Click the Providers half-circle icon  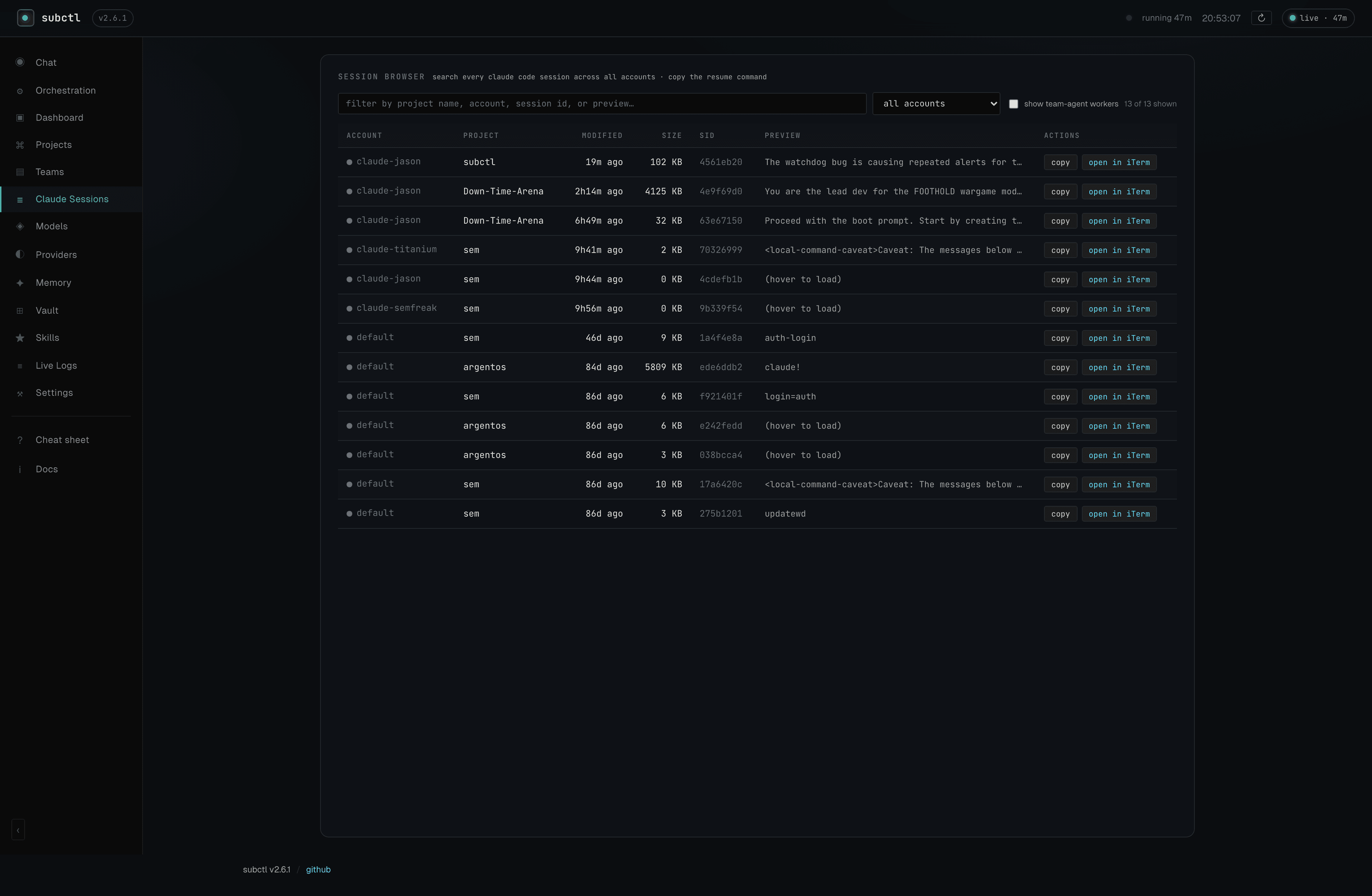pyautogui.click(x=20, y=254)
